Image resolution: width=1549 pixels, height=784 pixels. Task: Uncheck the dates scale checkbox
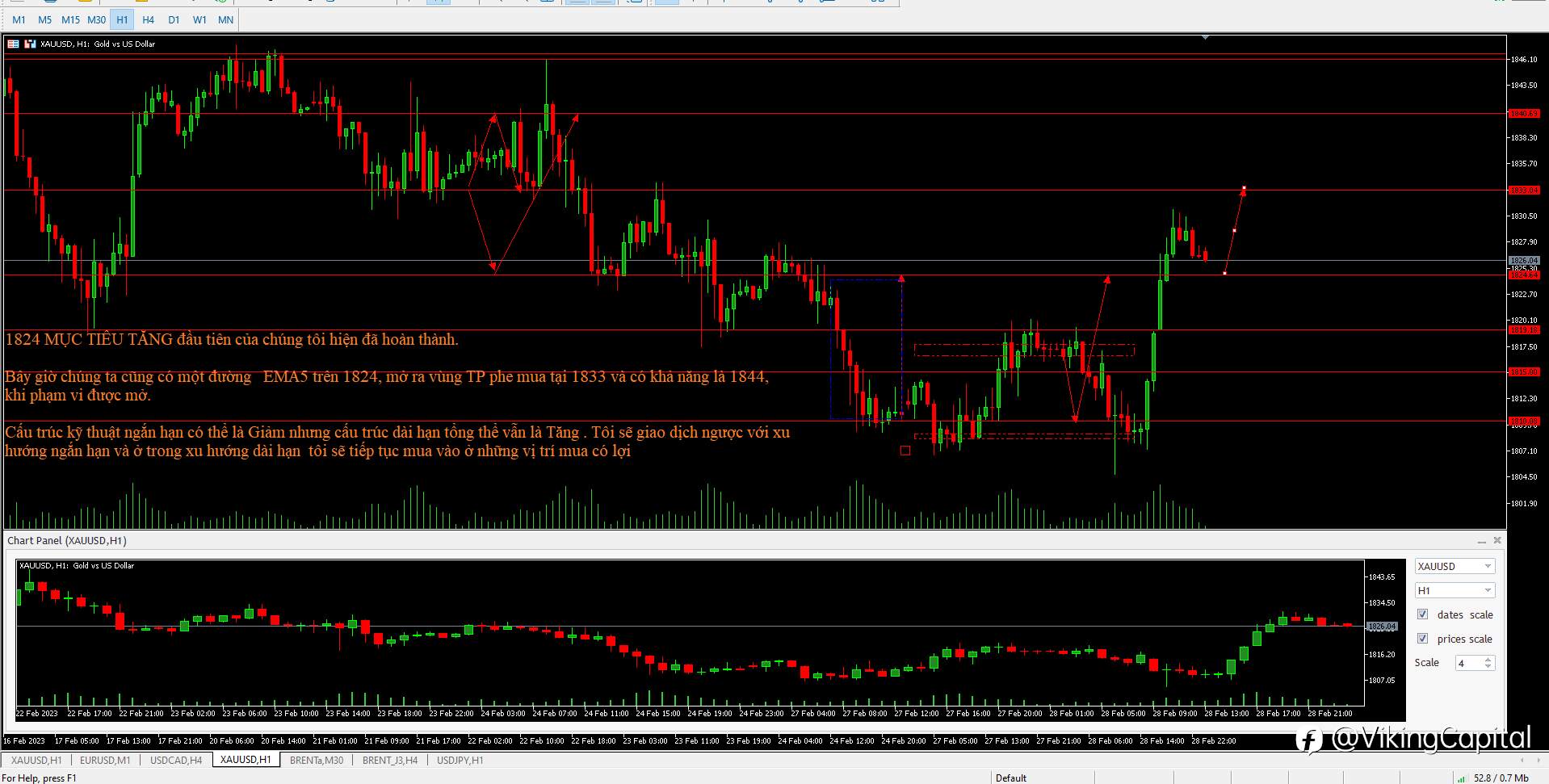[1422, 614]
